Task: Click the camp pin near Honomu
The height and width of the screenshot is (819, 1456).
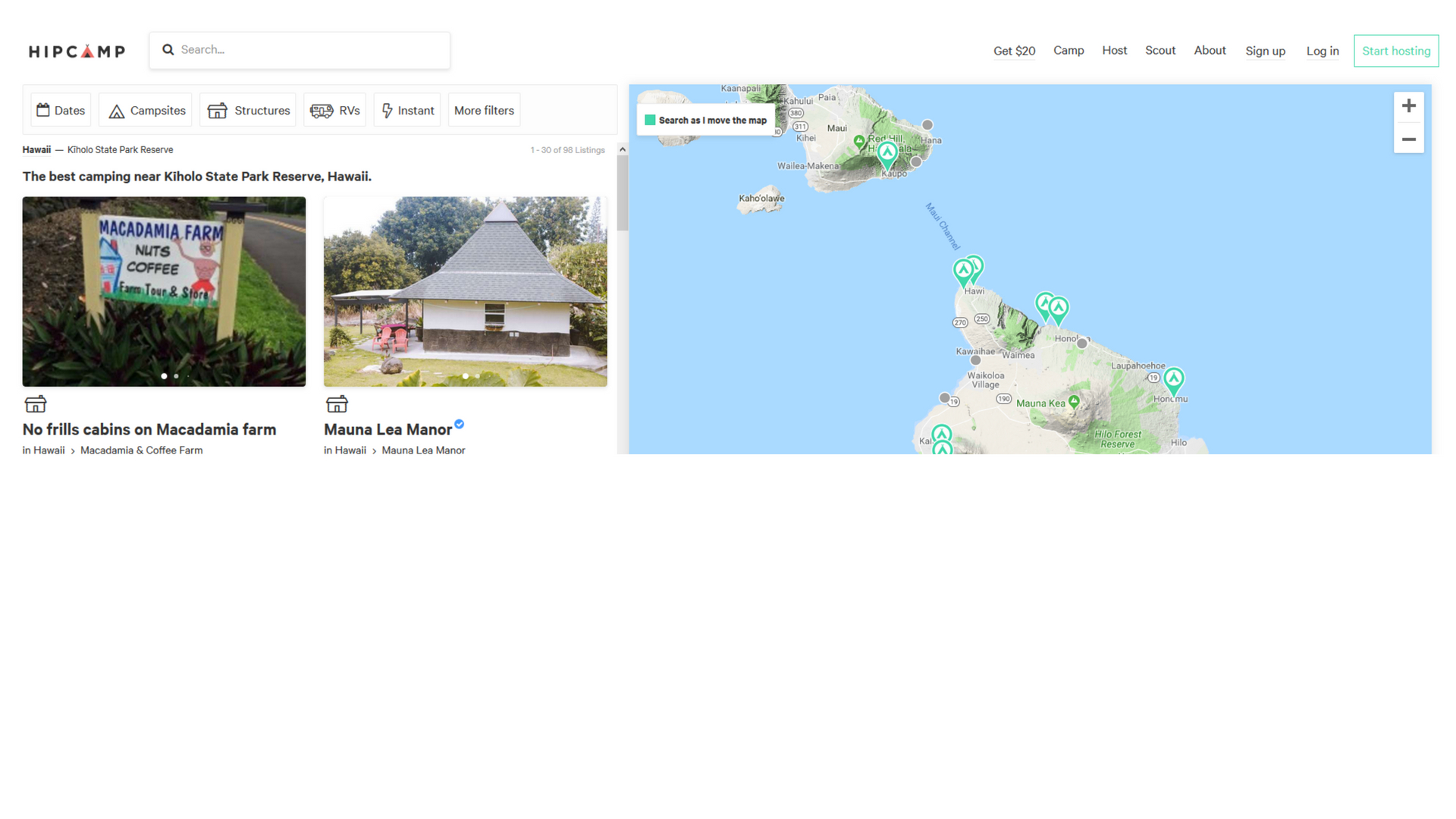Action: (x=1173, y=381)
